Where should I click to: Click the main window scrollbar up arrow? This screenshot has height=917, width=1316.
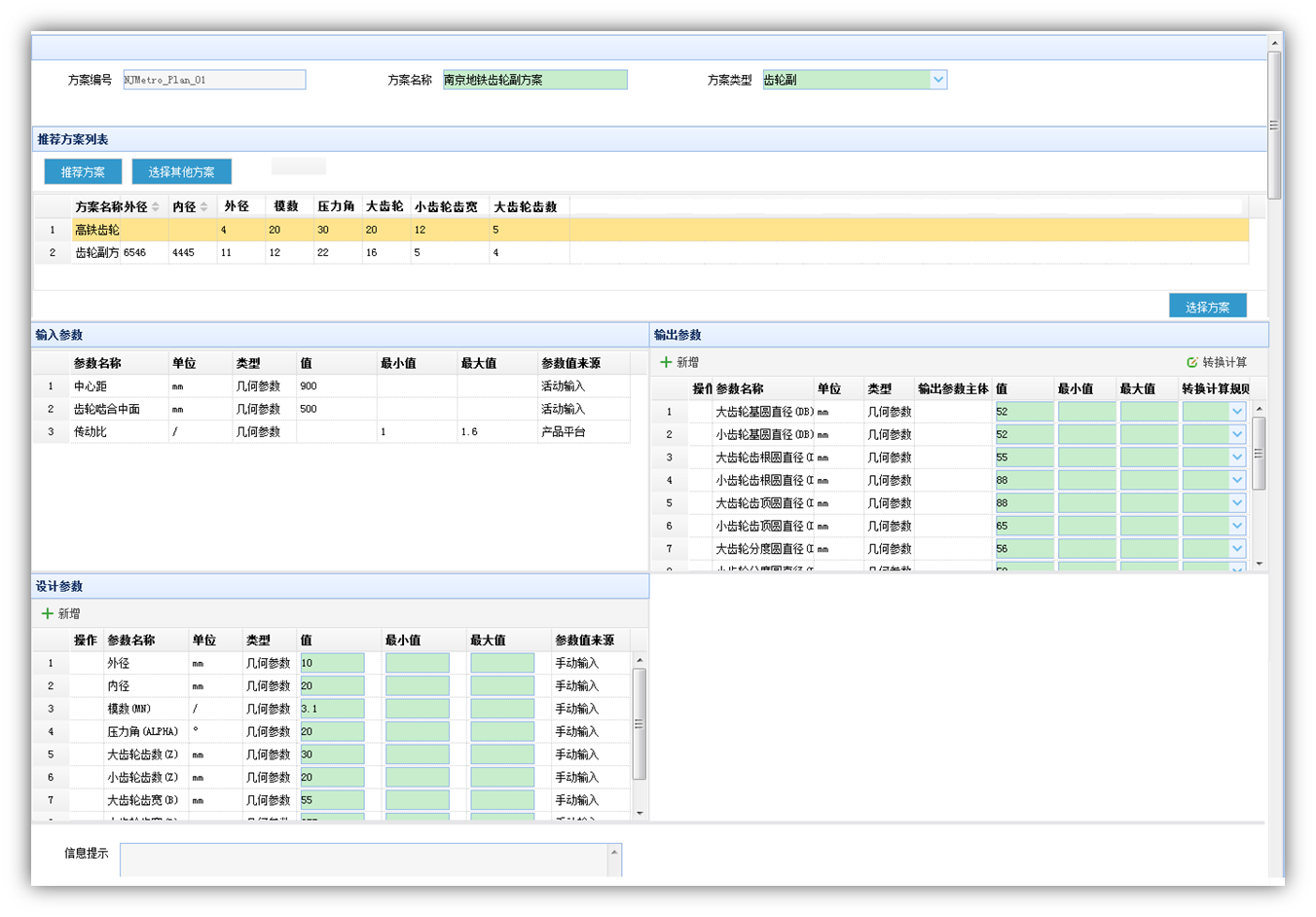(1274, 43)
